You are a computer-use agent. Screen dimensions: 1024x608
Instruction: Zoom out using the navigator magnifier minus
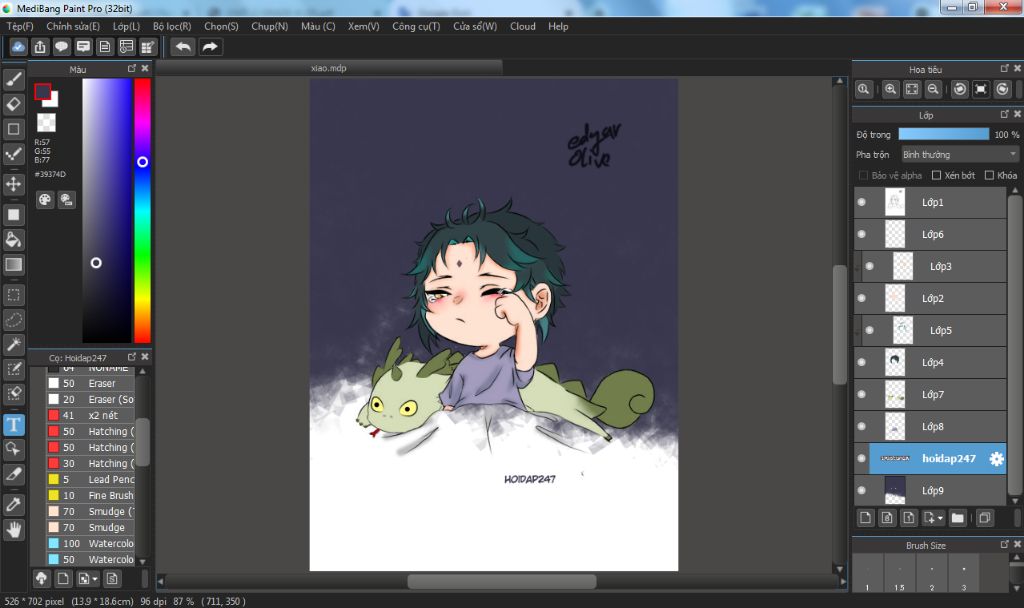pos(933,89)
